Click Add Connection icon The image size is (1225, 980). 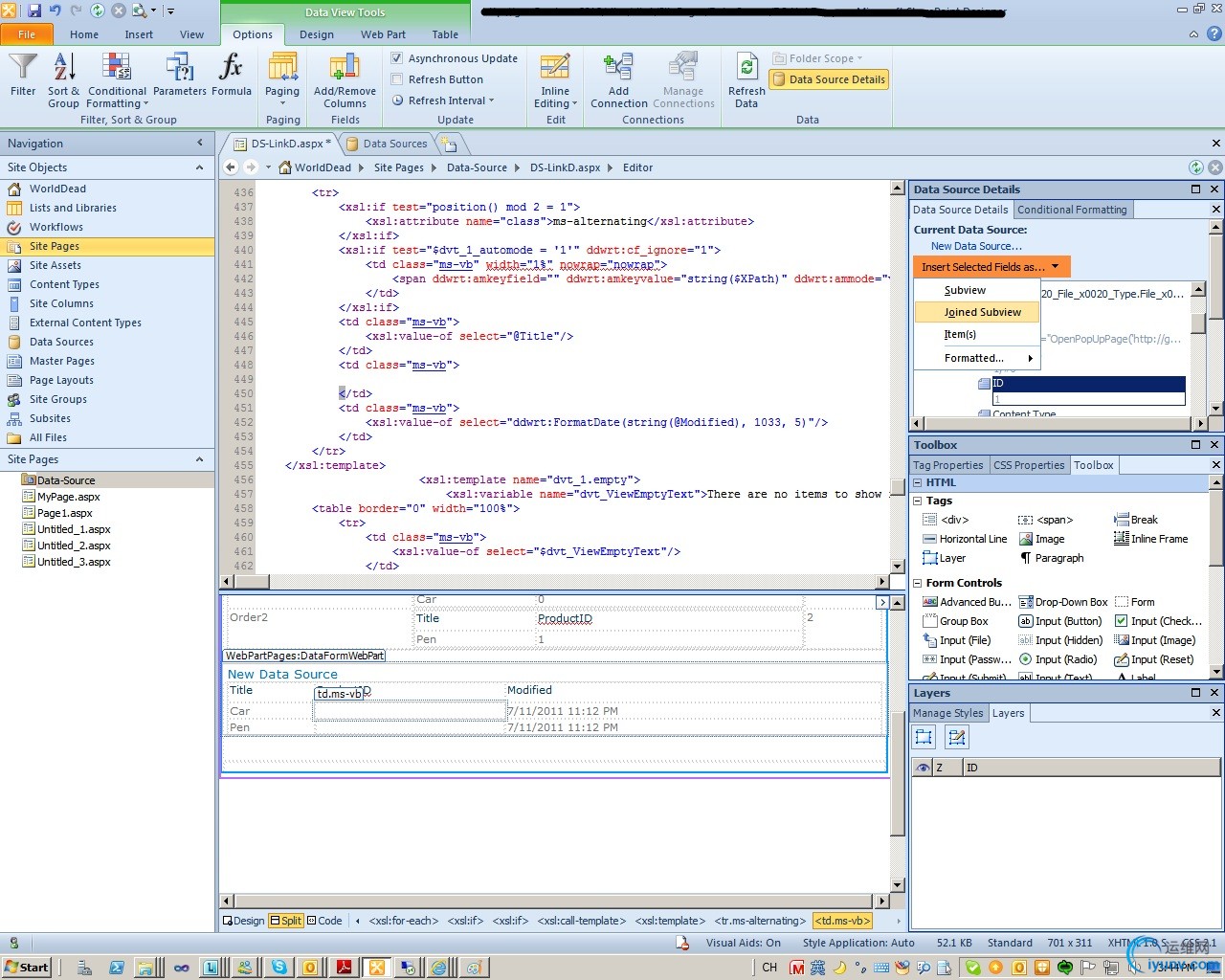[x=618, y=79]
